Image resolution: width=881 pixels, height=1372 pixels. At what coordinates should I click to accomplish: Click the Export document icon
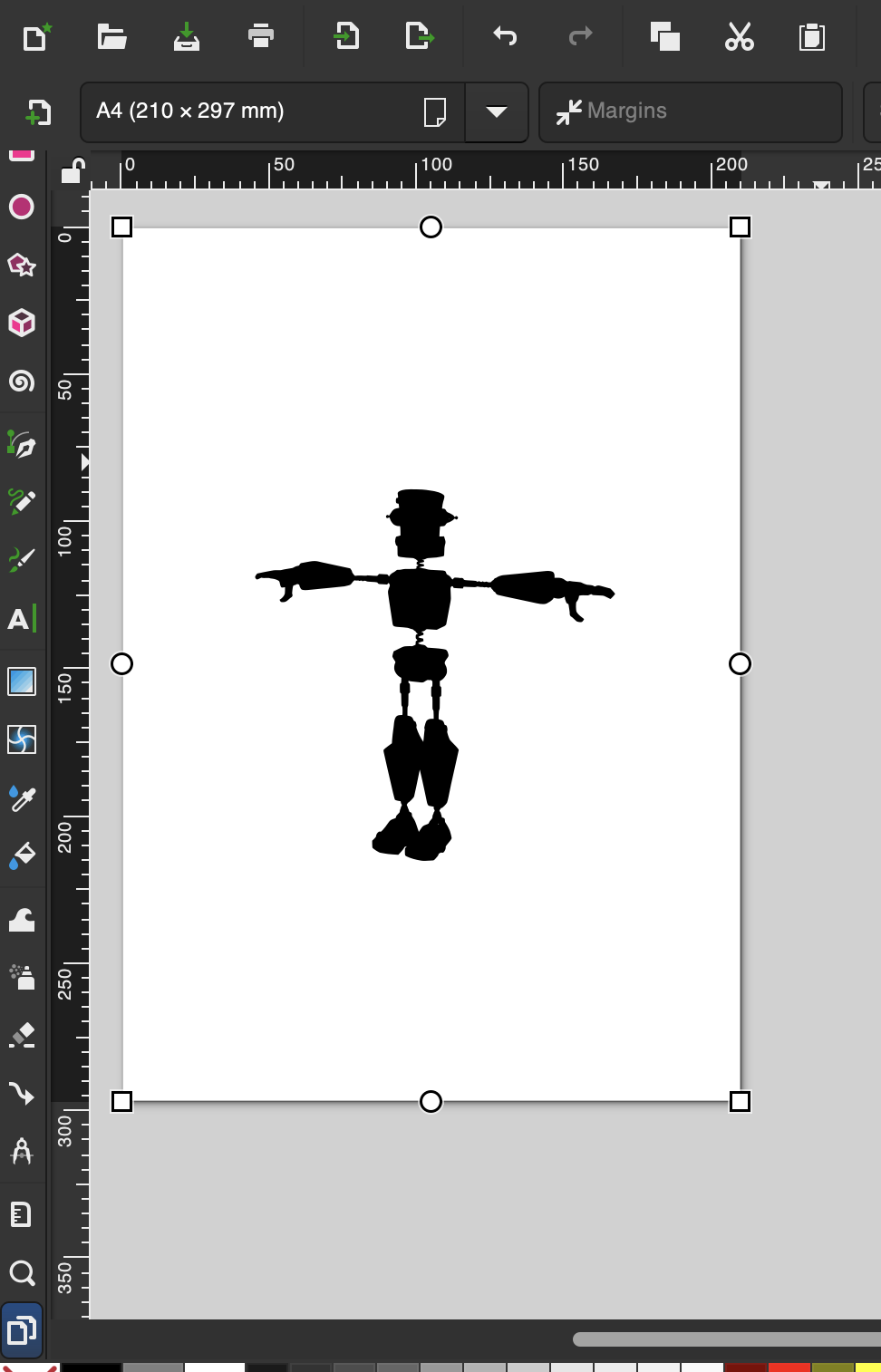click(419, 36)
